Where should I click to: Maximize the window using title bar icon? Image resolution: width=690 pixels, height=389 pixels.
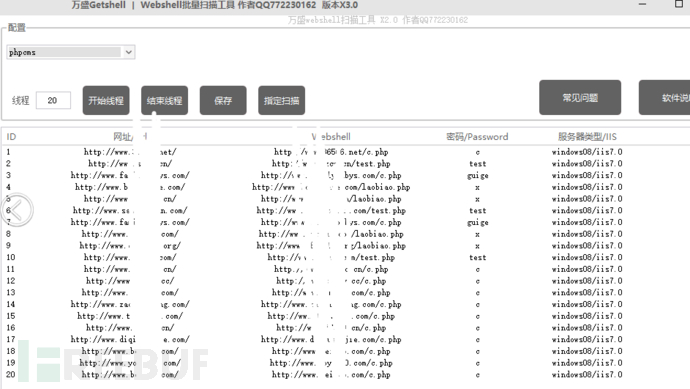(679, 4)
